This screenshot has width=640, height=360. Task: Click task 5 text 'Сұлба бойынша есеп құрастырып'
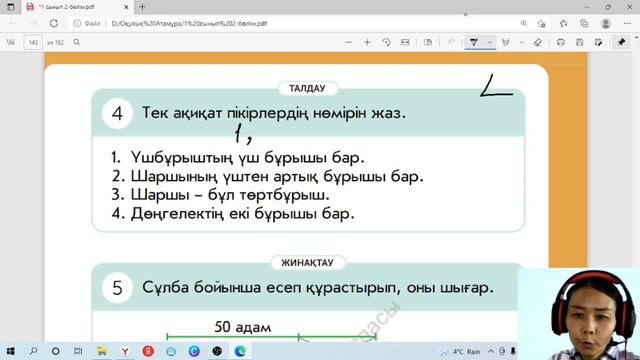(x=269, y=287)
